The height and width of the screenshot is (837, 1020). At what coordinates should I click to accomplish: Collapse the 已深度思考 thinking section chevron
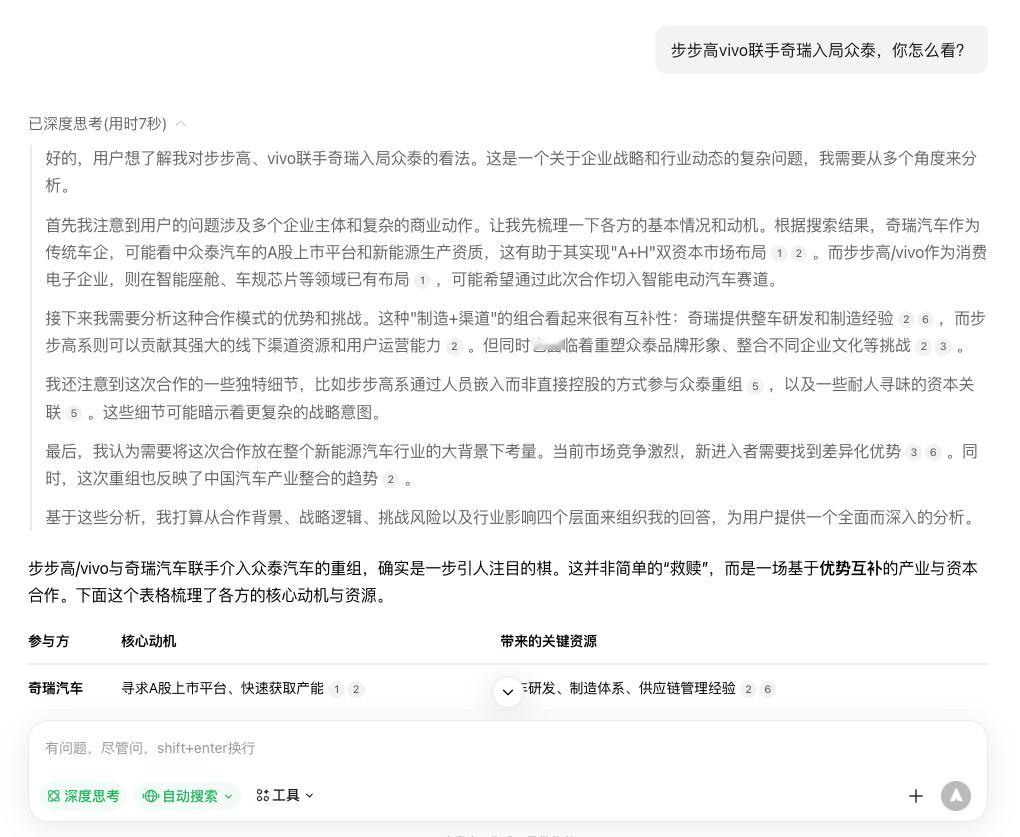tap(181, 124)
